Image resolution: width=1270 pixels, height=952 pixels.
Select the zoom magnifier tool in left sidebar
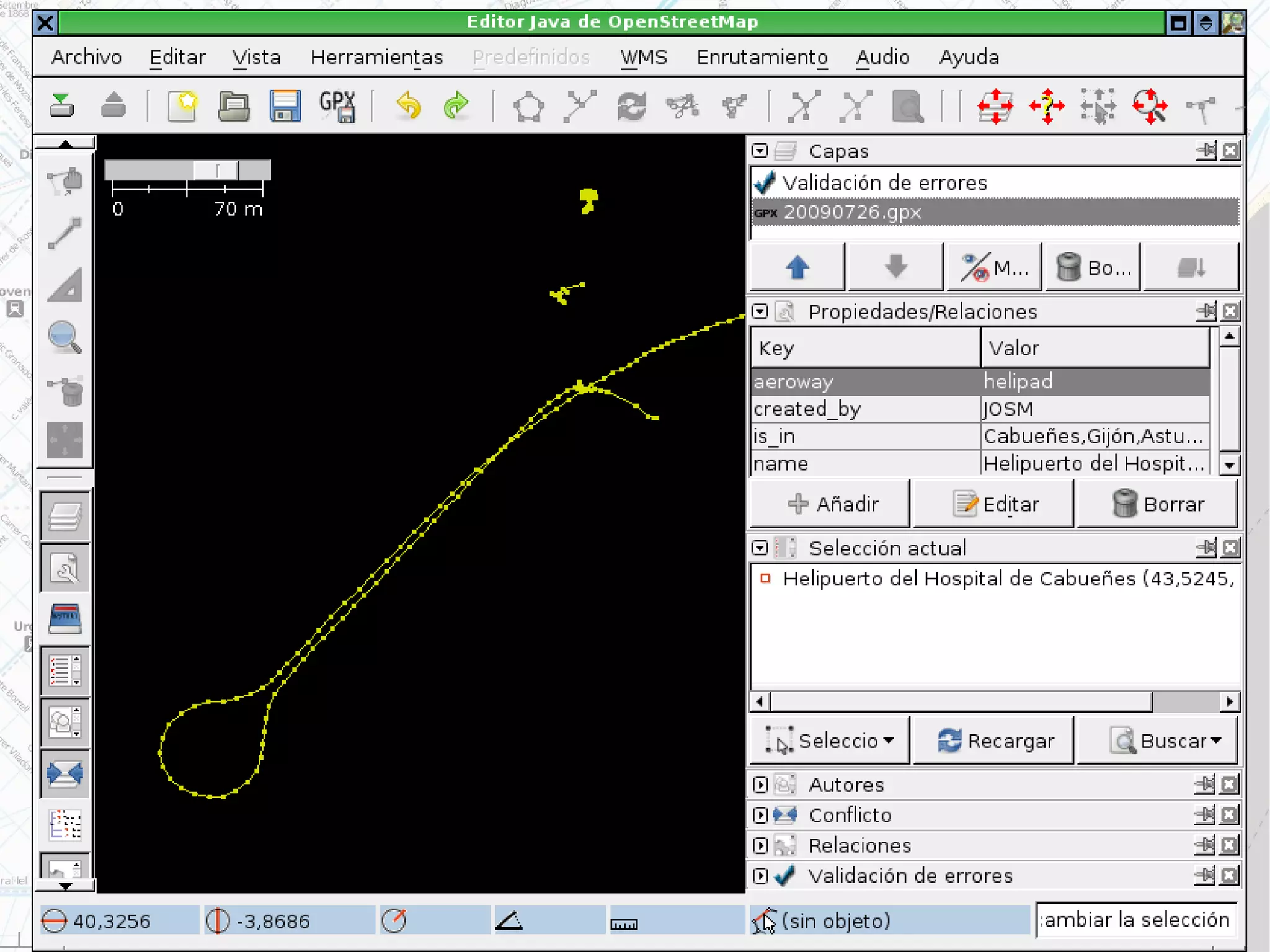pos(64,338)
